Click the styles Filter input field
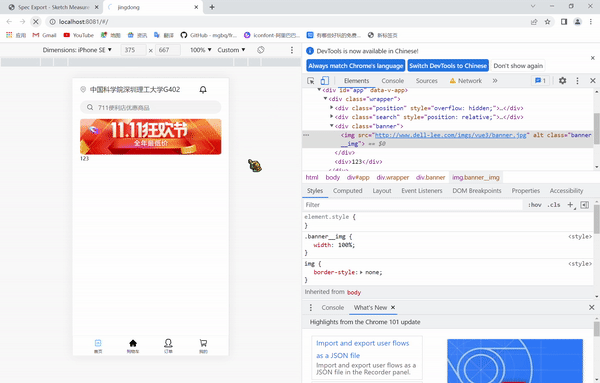 click(x=412, y=205)
